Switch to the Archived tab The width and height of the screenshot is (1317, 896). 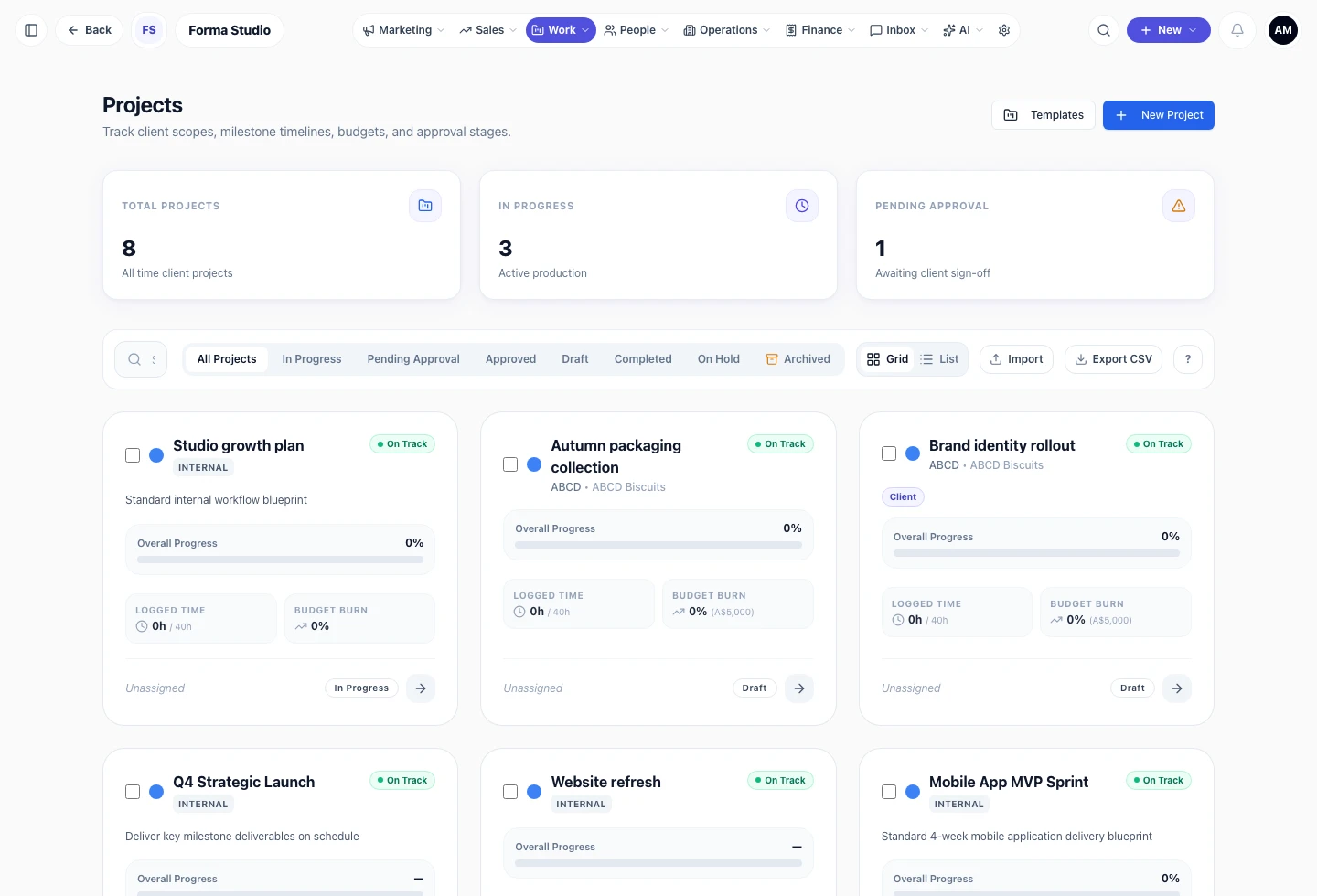(x=798, y=359)
